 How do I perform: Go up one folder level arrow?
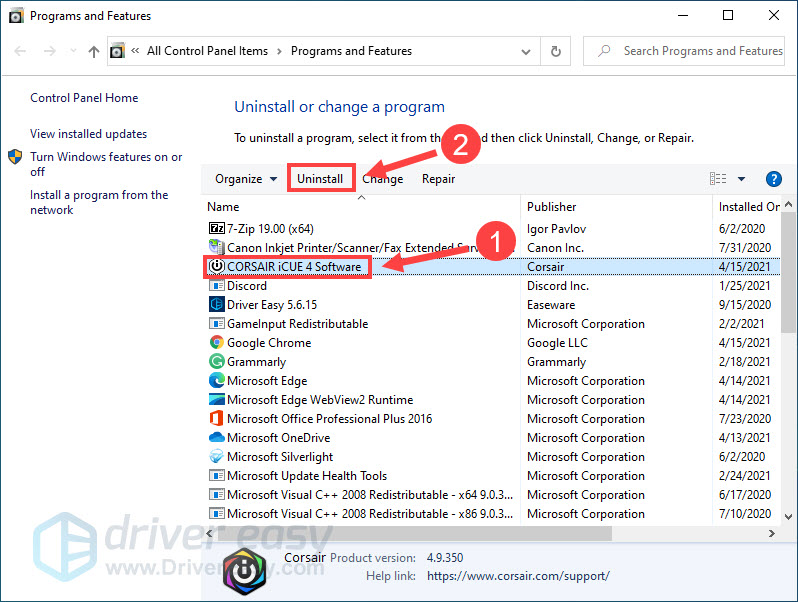point(94,51)
